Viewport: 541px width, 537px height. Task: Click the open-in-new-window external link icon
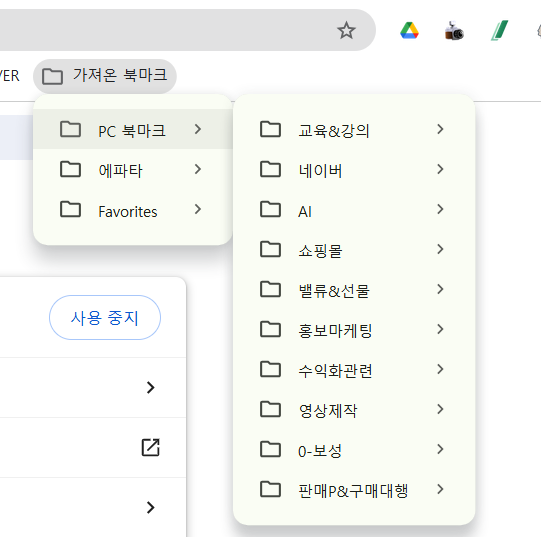pyautogui.click(x=151, y=448)
